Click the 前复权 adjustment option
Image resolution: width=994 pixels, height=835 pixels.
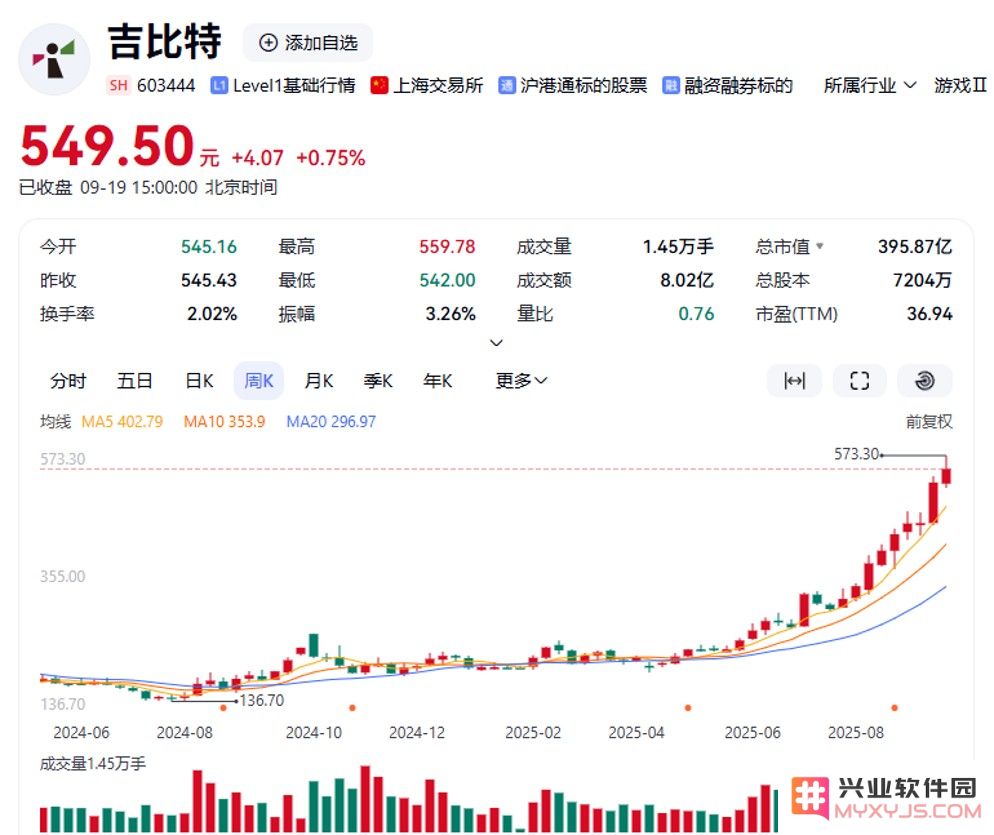pos(929,422)
